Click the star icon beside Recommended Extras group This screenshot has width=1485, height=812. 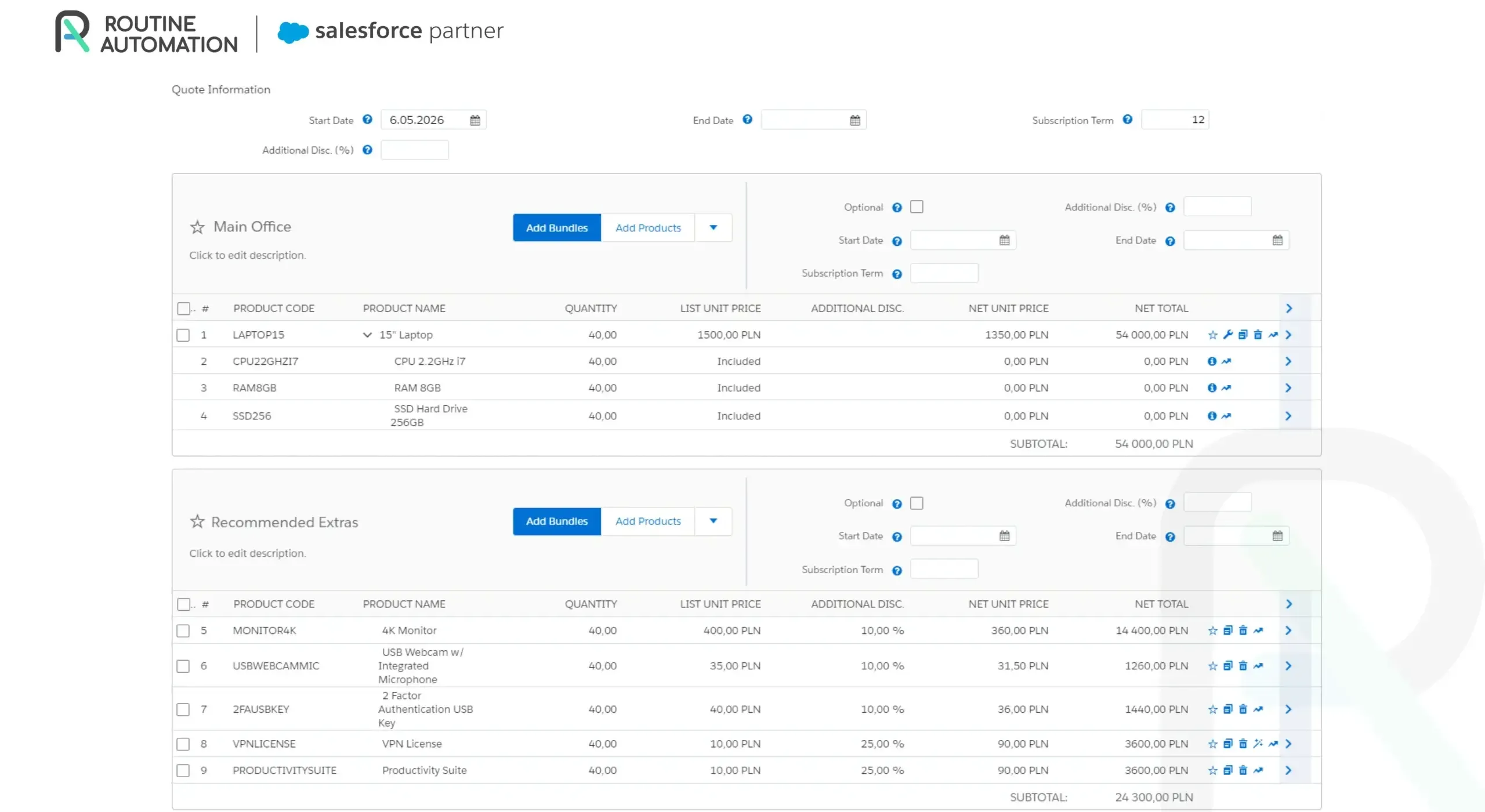[197, 521]
